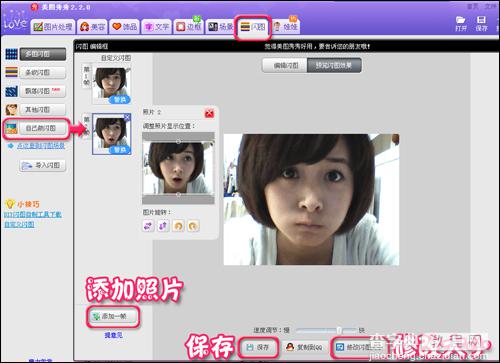Select the dark button next to the grid icon

43,54
